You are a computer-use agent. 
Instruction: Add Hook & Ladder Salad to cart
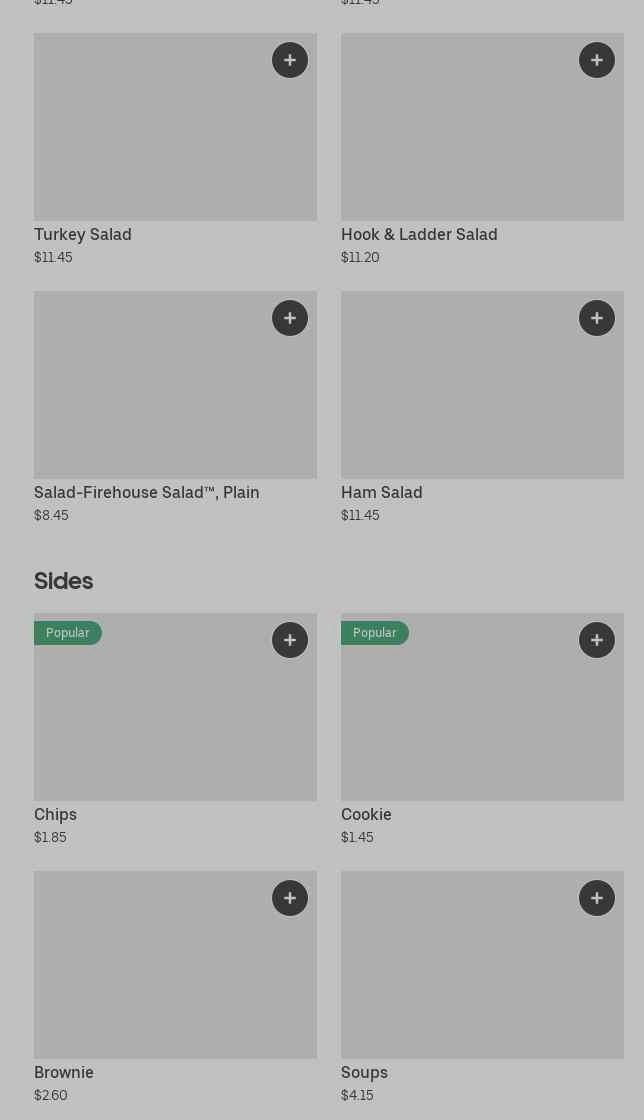click(597, 60)
